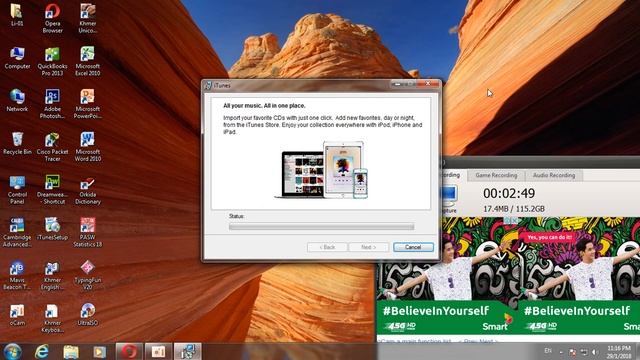Open the Control Panel desktop icon

pos(17,190)
